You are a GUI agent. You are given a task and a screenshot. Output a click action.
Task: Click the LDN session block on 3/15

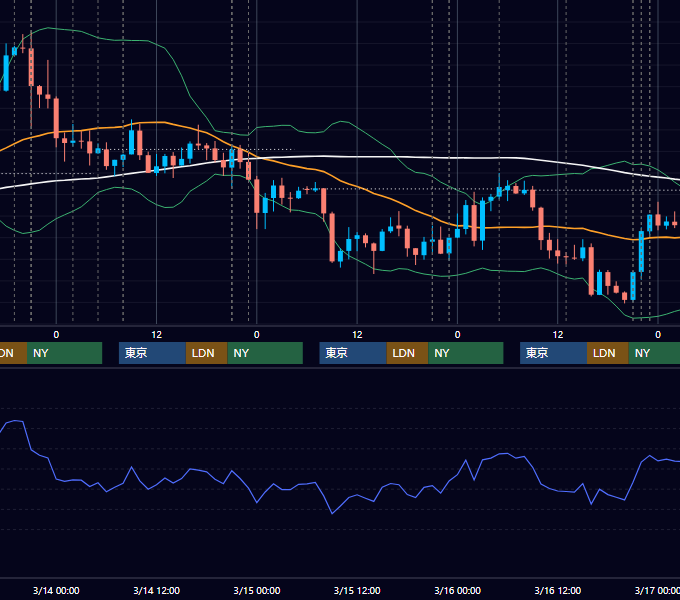tap(407, 353)
